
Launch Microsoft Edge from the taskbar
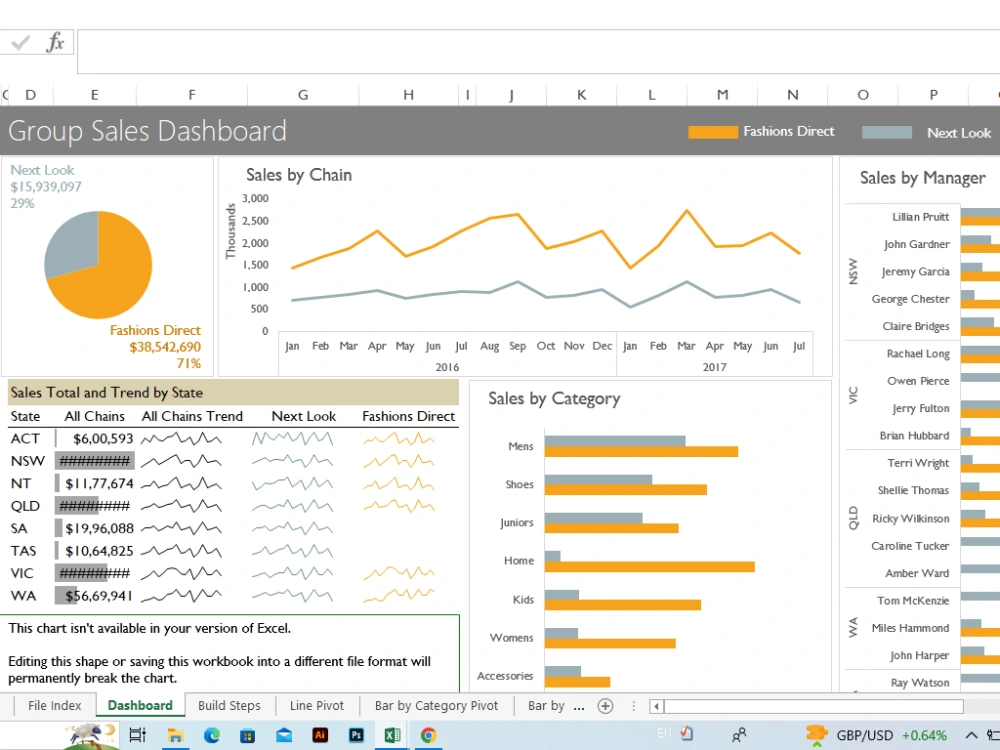pyautogui.click(x=211, y=734)
